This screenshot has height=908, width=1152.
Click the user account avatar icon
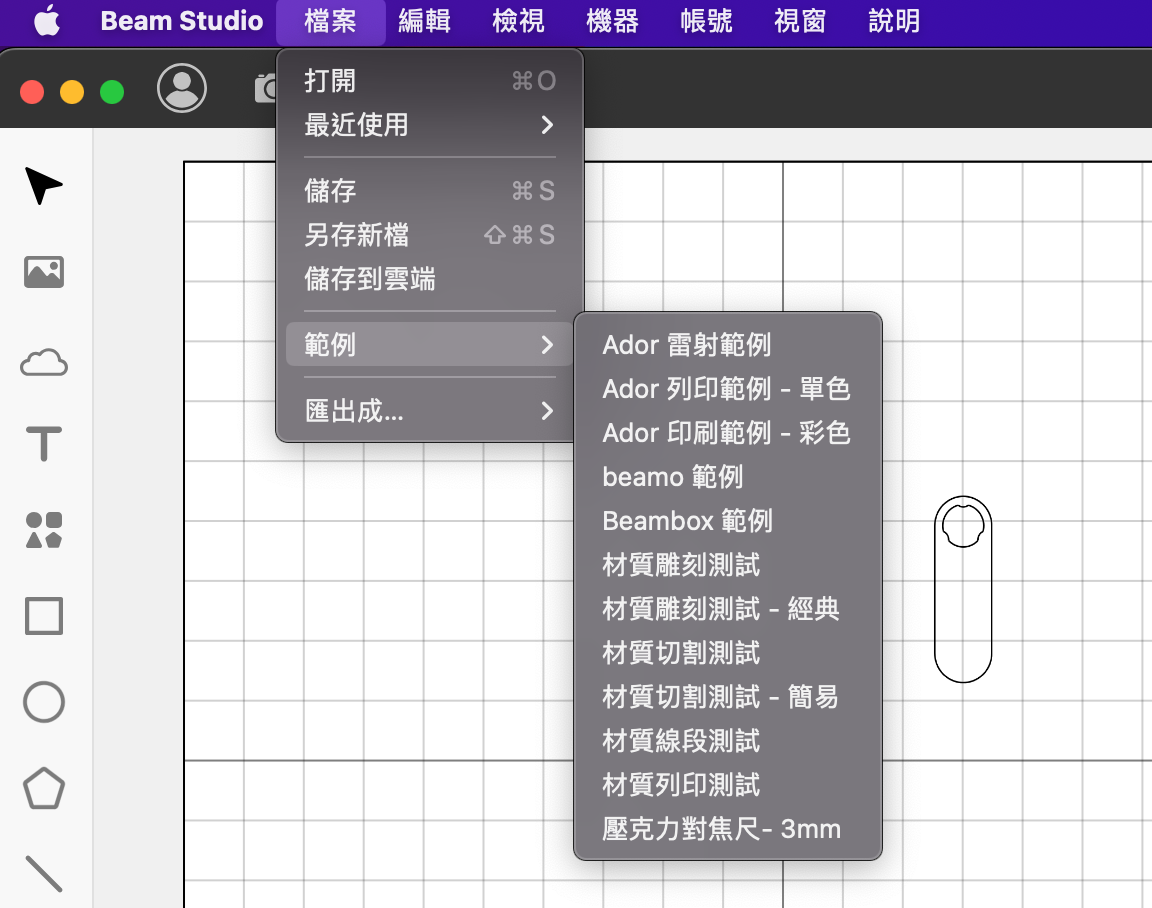point(181,88)
